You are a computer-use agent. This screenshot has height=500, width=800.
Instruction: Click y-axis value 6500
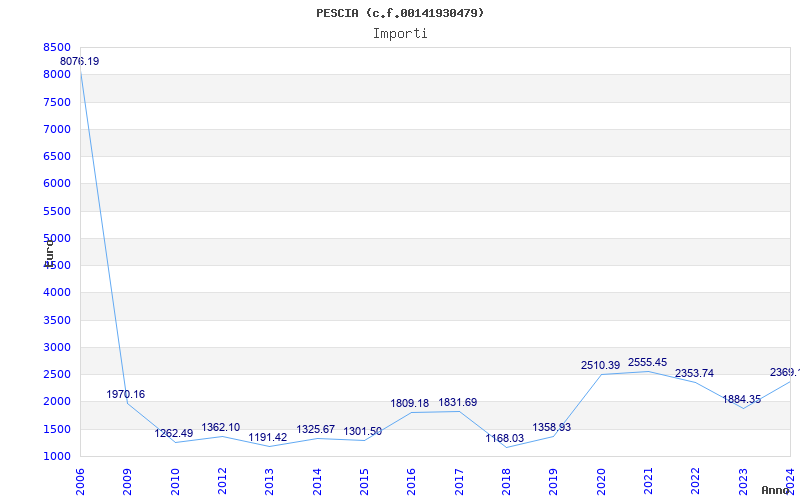[57, 156]
